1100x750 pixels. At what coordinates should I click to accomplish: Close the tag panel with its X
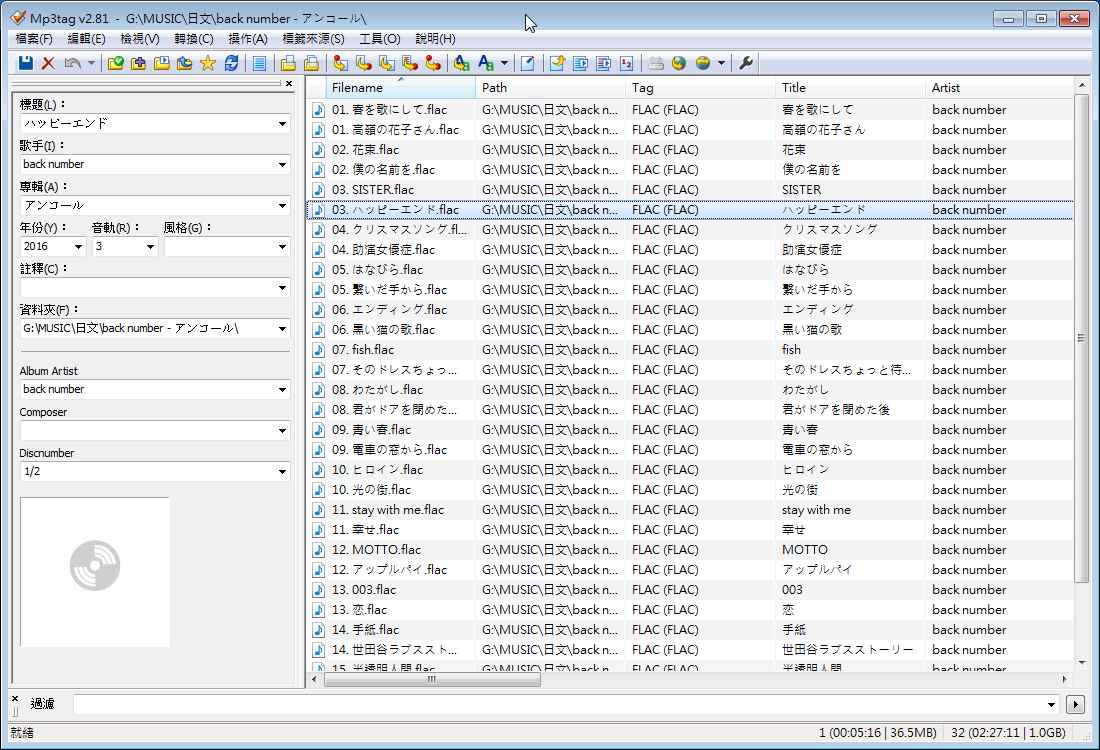point(289,83)
